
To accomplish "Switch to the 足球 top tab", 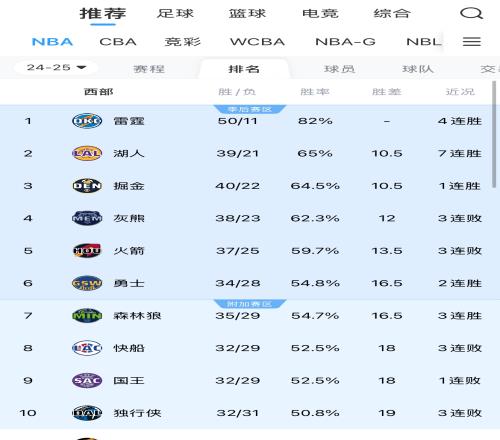I will [x=175, y=14].
